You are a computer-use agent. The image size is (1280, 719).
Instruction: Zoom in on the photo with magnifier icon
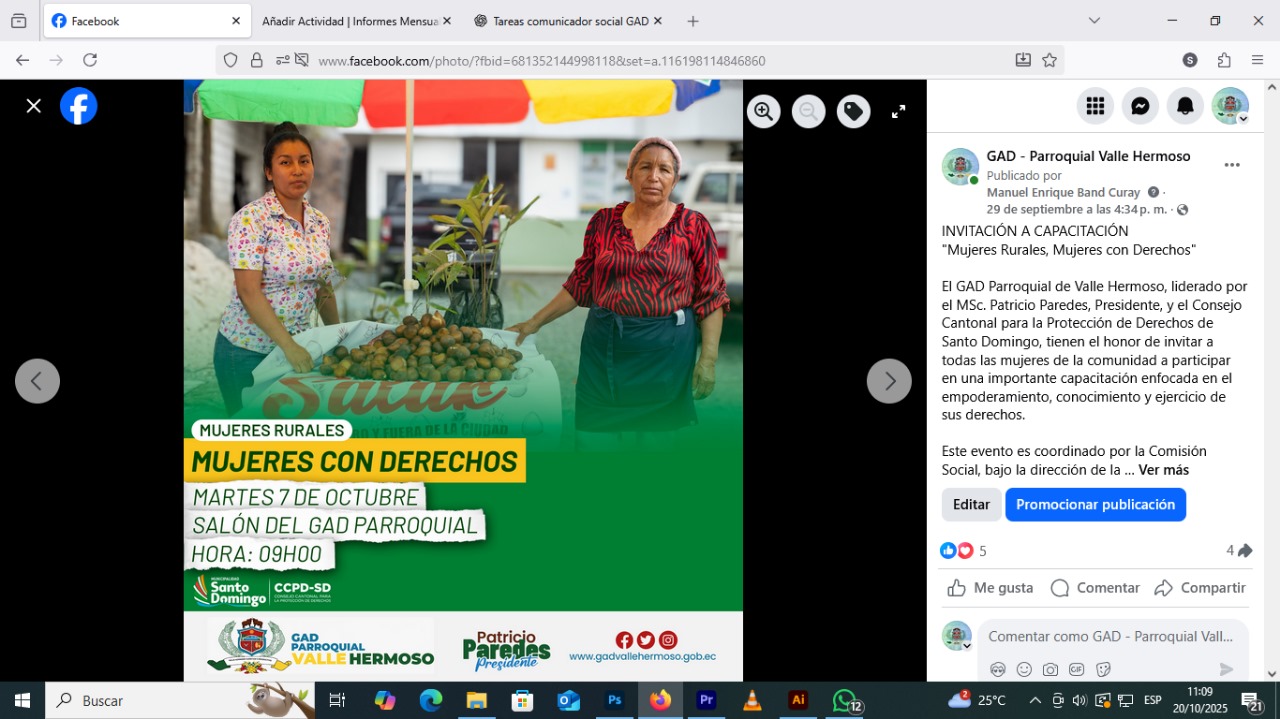(763, 111)
